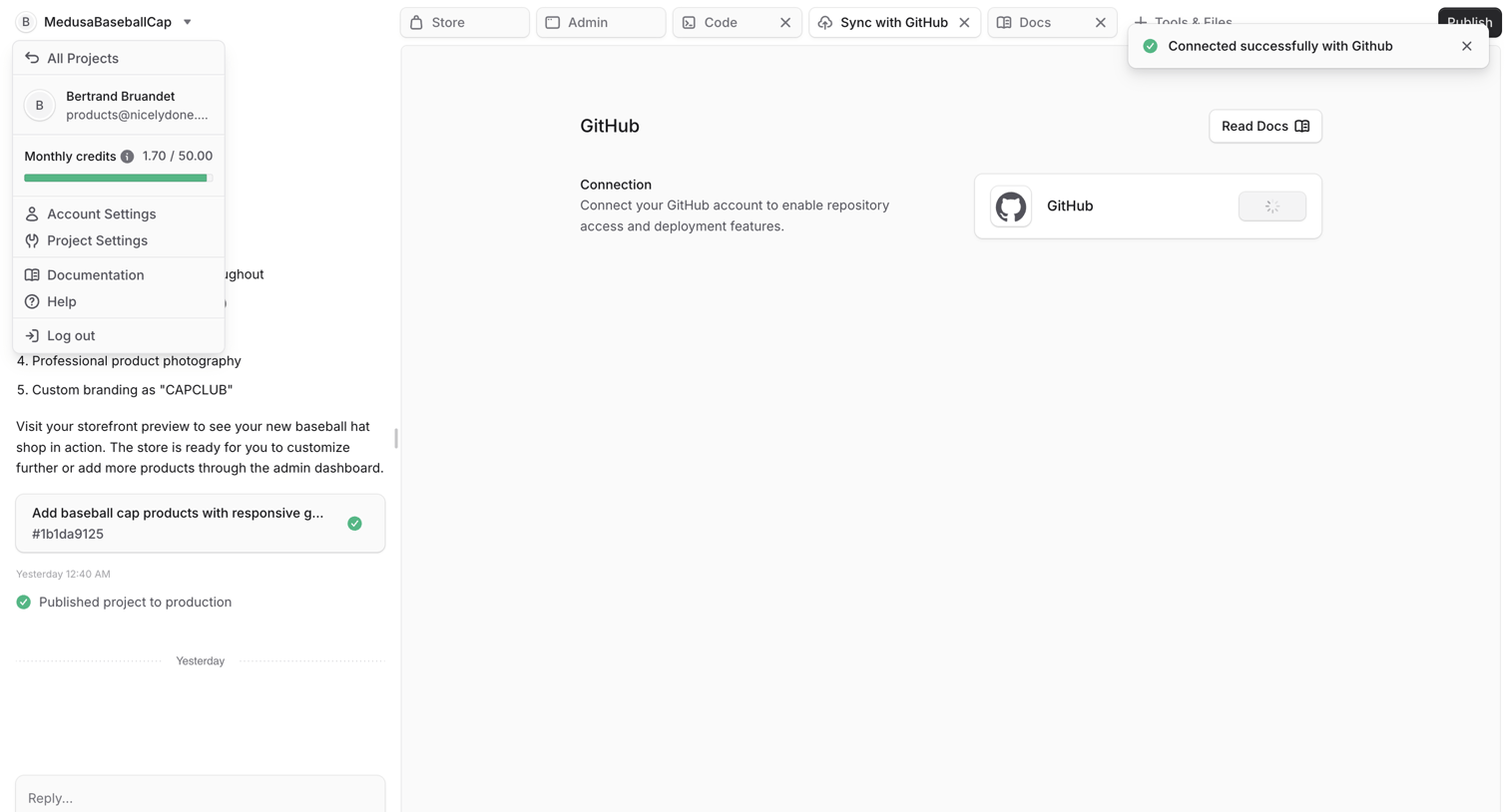Click the monthly credits progress bar
The image size is (1509, 812).
118,178
